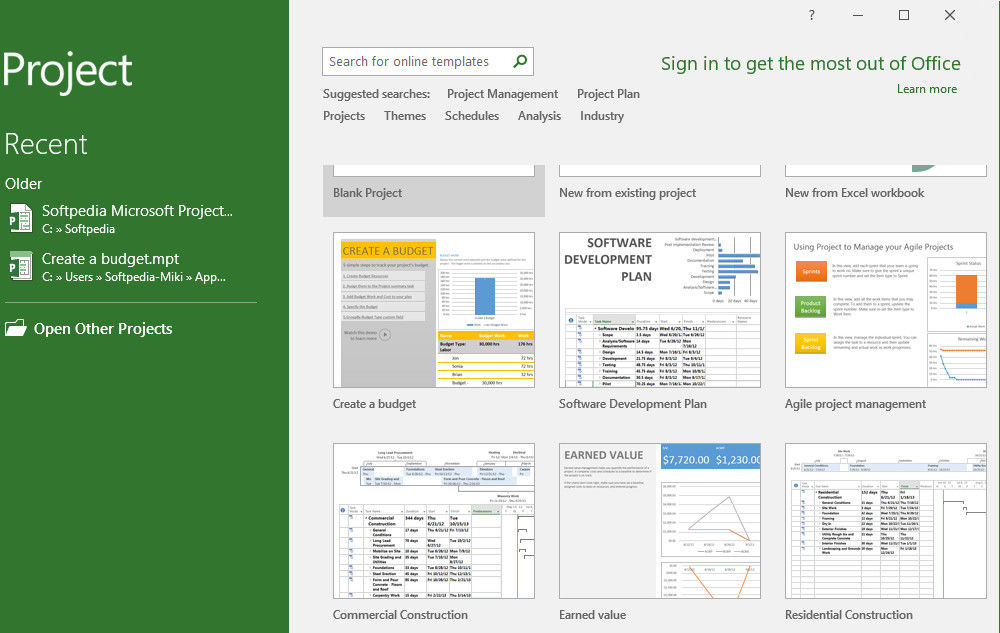Open the Commercial Construction template

pyautogui.click(x=433, y=522)
